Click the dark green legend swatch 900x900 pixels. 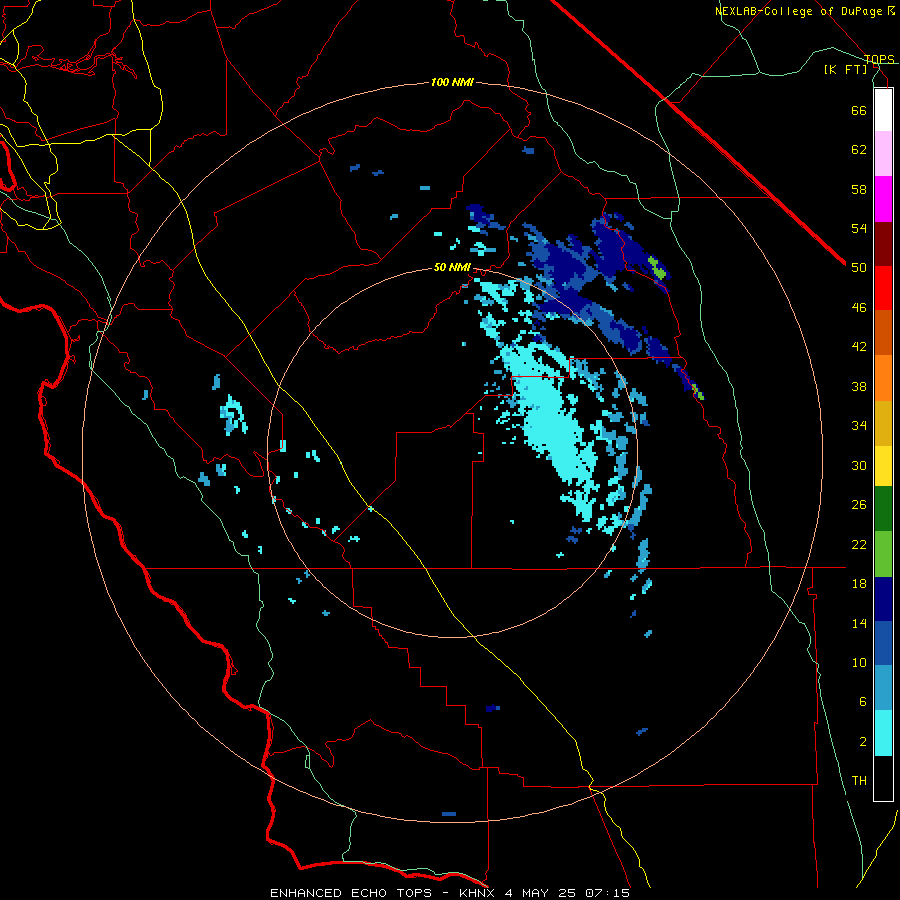point(883,509)
